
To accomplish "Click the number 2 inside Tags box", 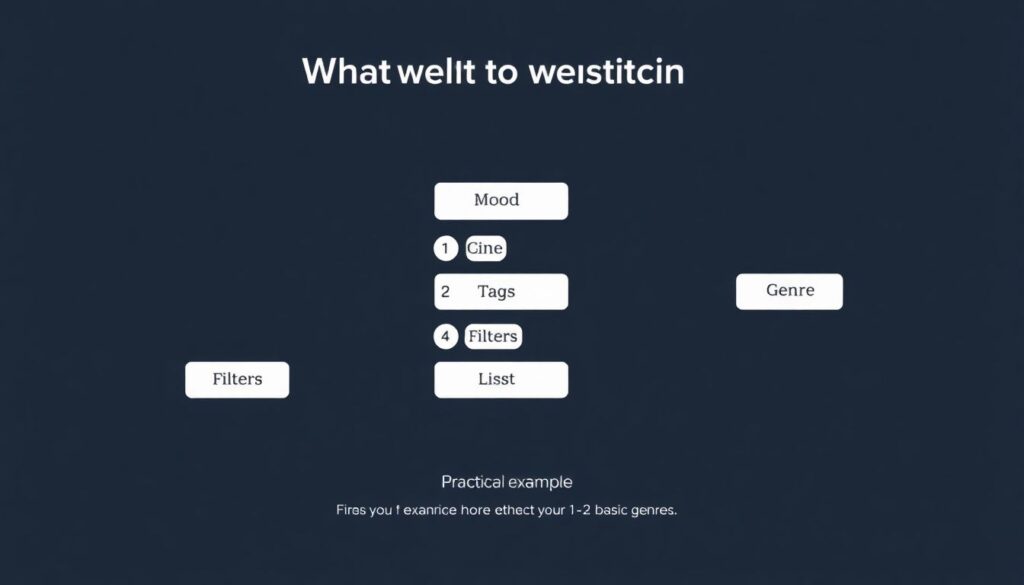I will coord(445,291).
